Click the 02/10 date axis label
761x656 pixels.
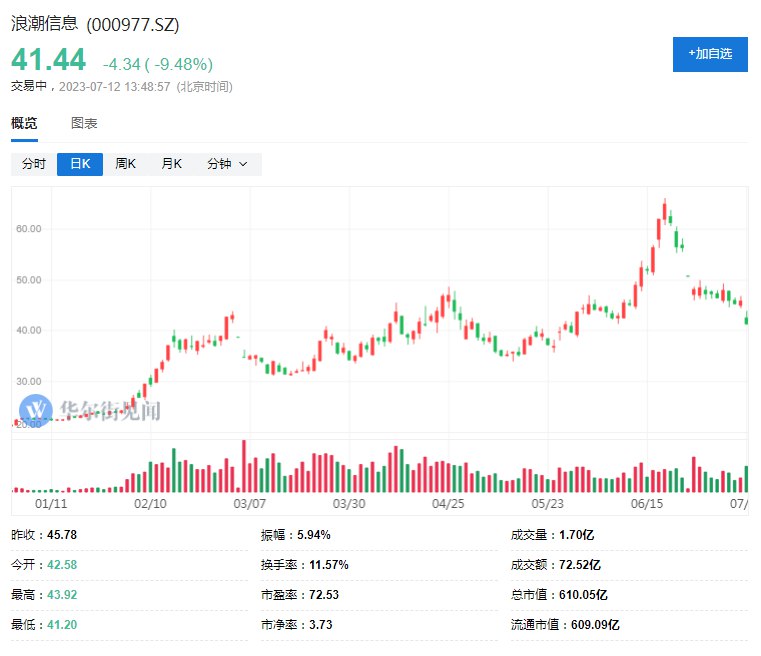pos(150,504)
